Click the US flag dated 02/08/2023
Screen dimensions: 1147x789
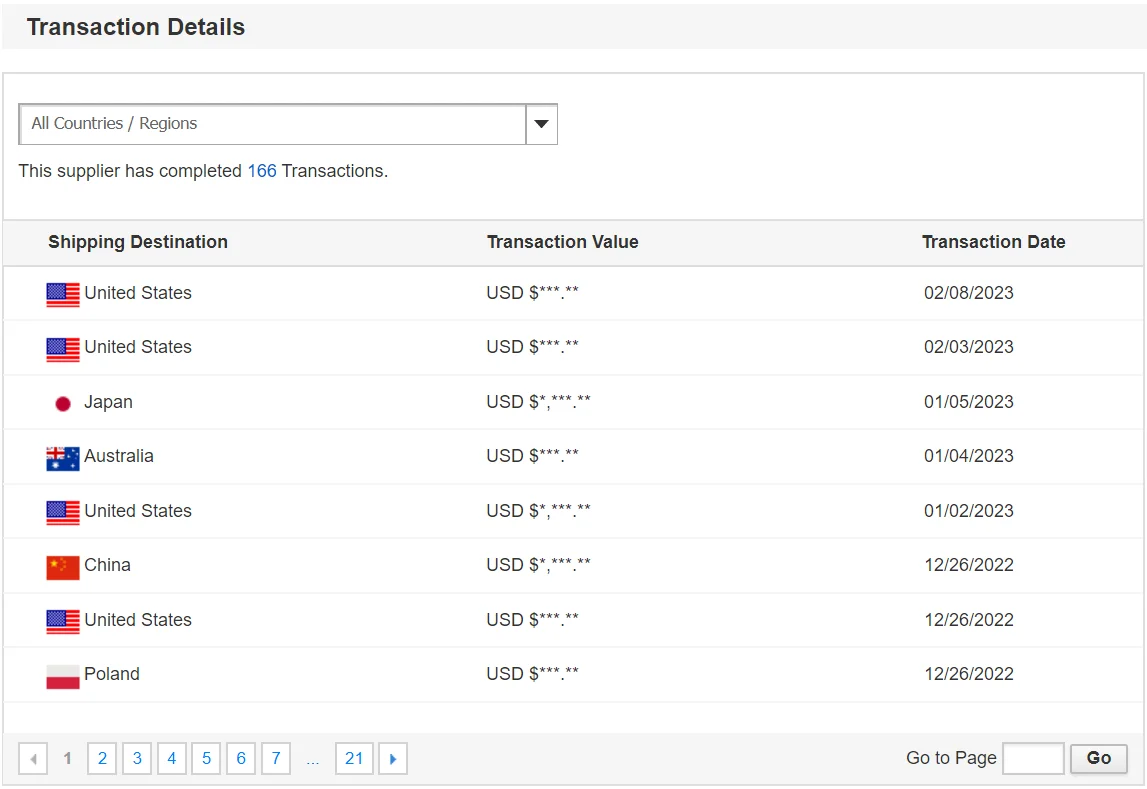point(63,294)
